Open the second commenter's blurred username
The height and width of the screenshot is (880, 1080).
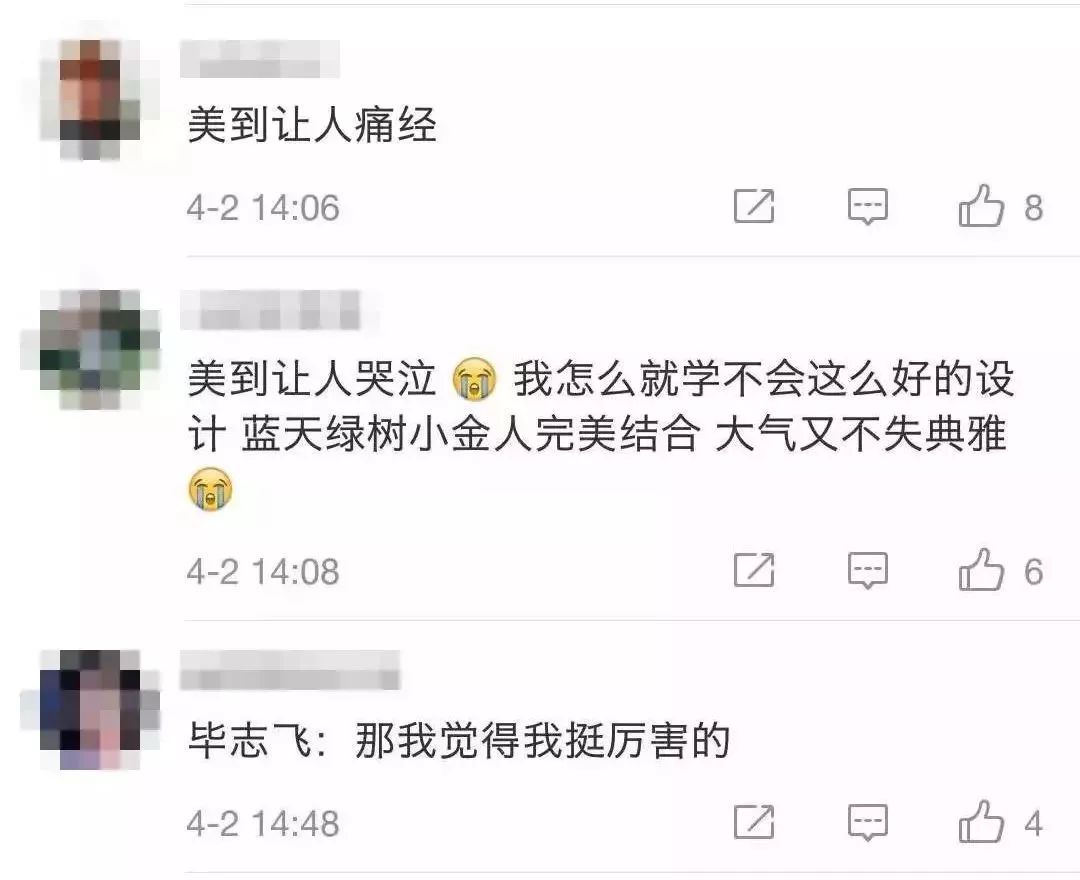(x=271, y=310)
